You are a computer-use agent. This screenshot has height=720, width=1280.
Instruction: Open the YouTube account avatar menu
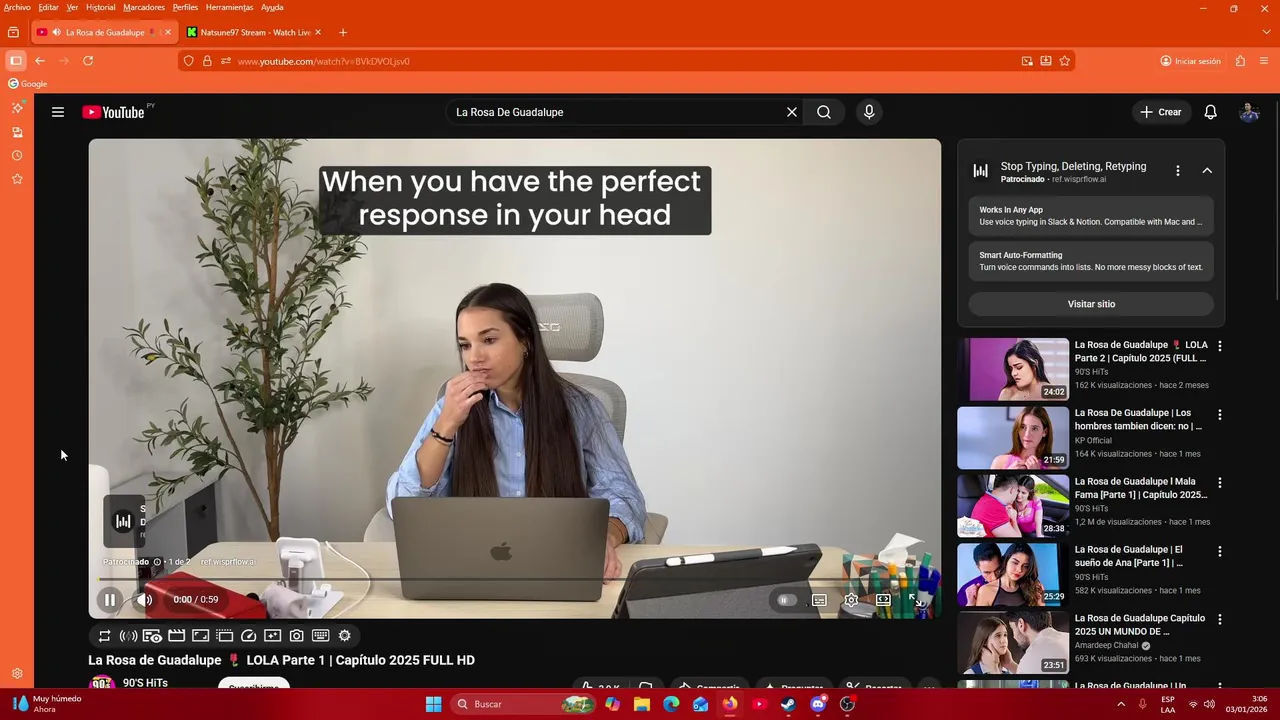coord(1249,112)
